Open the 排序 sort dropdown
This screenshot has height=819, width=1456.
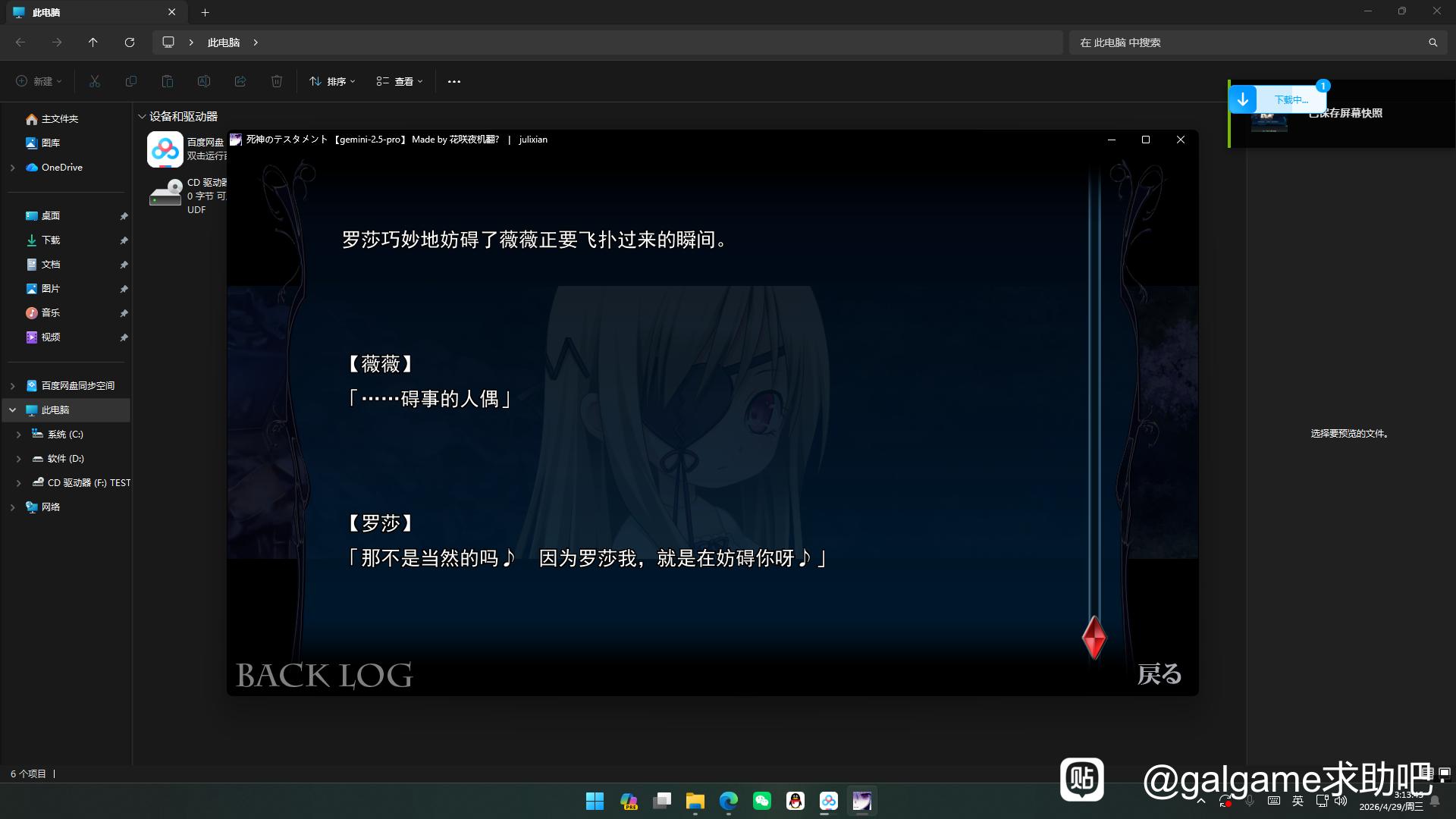coord(332,81)
